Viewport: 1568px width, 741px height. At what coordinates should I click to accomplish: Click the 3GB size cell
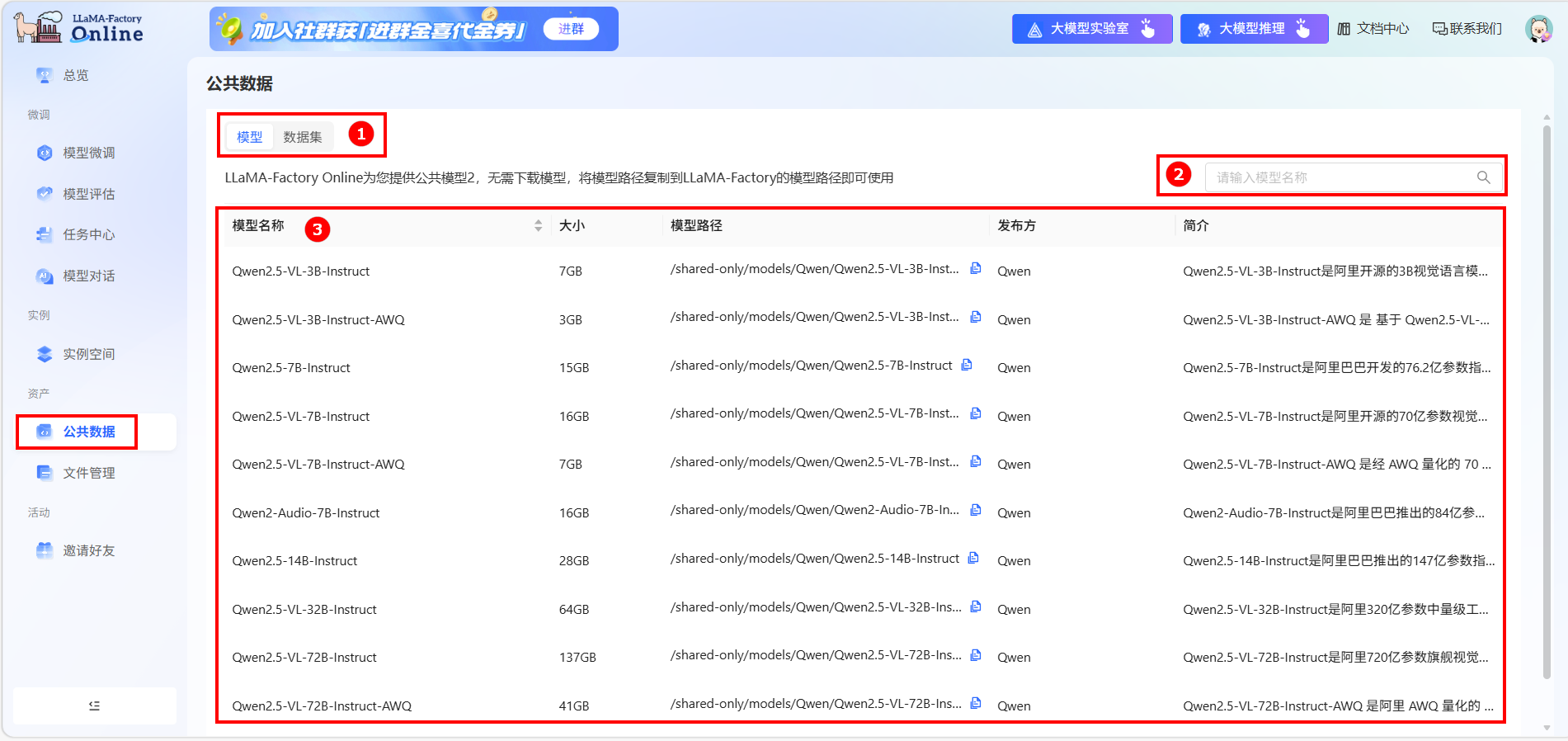point(571,320)
